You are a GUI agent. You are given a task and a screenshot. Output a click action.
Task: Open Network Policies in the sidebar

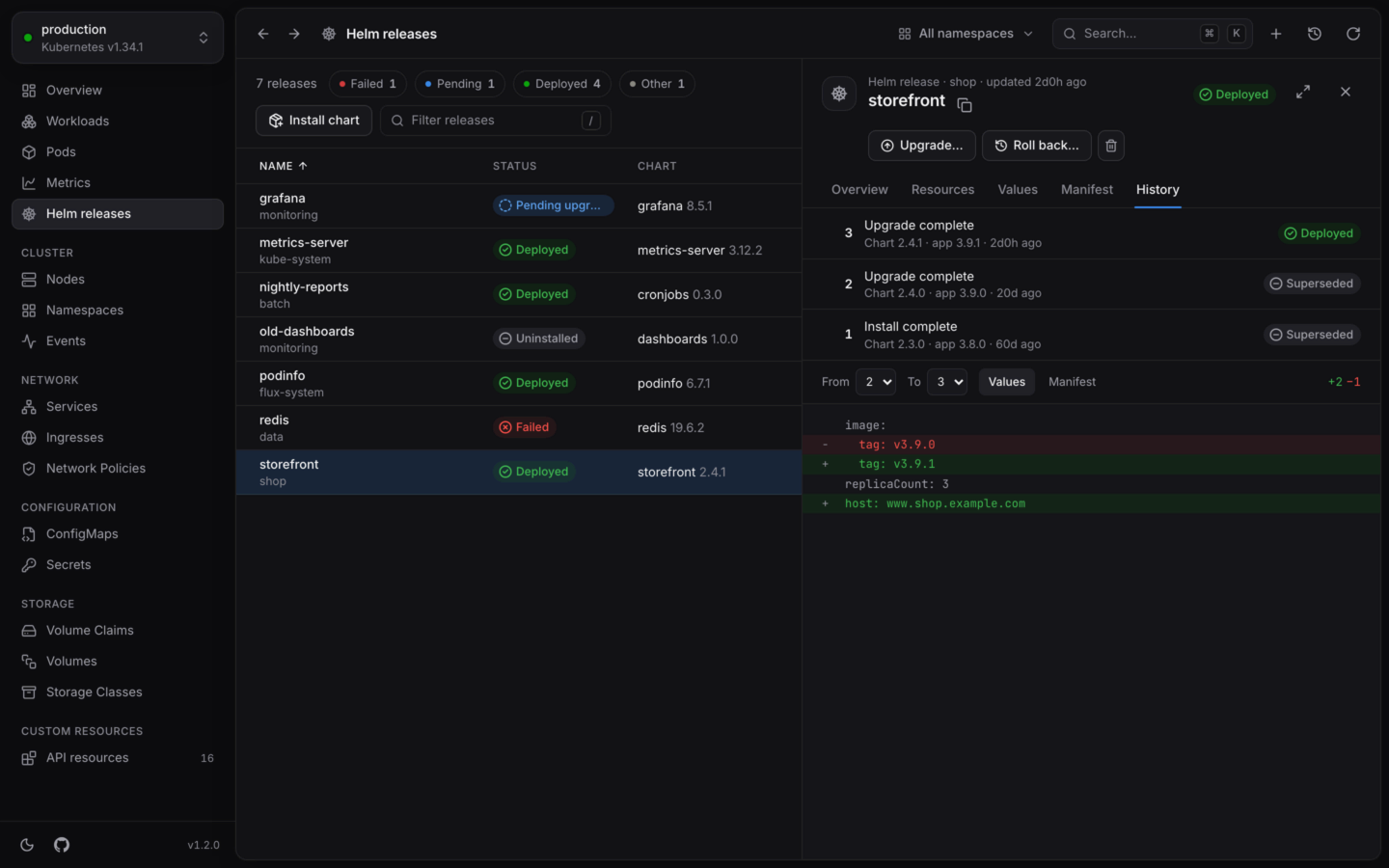[x=118, y=469]
